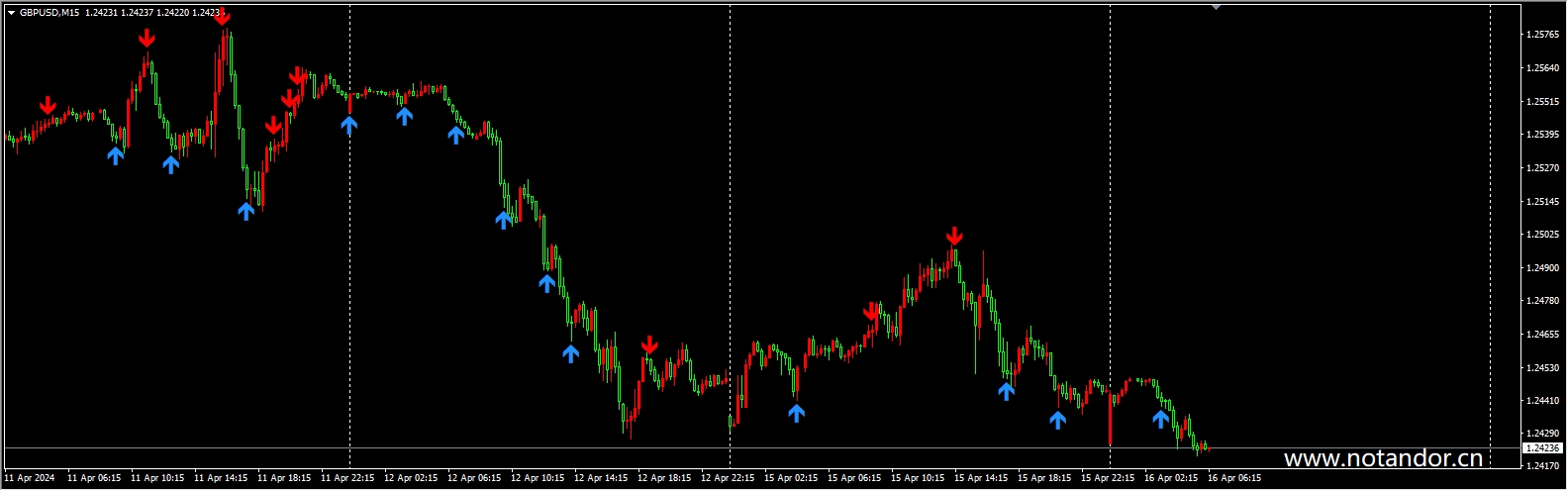The width and height of the screenshot is (1568, 491).
Task: Click the red sell arrow above the 15 Apr peak
Action: pyautogui.click(x=954, y=236)
